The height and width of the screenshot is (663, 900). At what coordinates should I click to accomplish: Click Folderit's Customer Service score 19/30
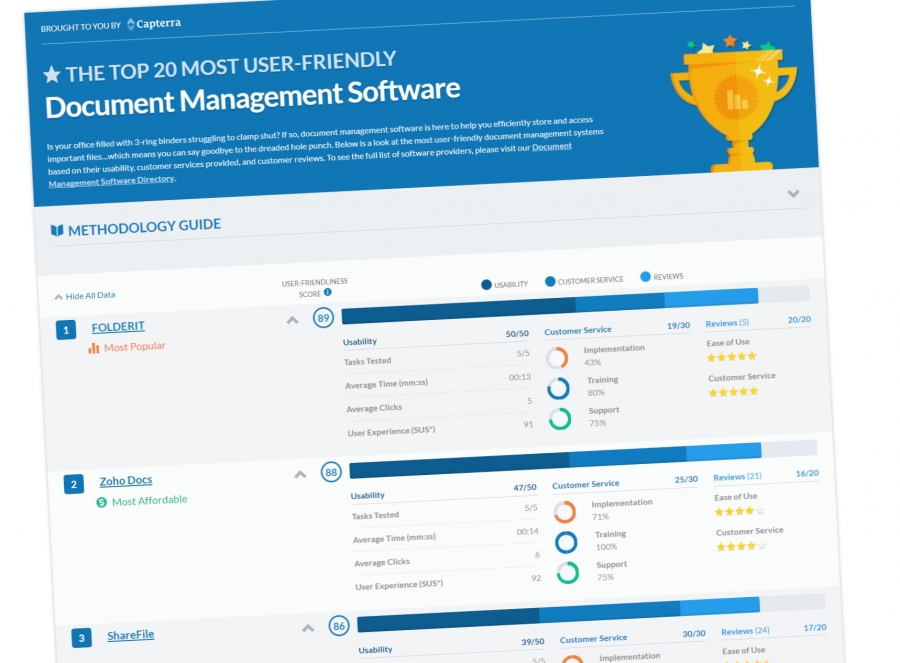[x=678, y=325]
